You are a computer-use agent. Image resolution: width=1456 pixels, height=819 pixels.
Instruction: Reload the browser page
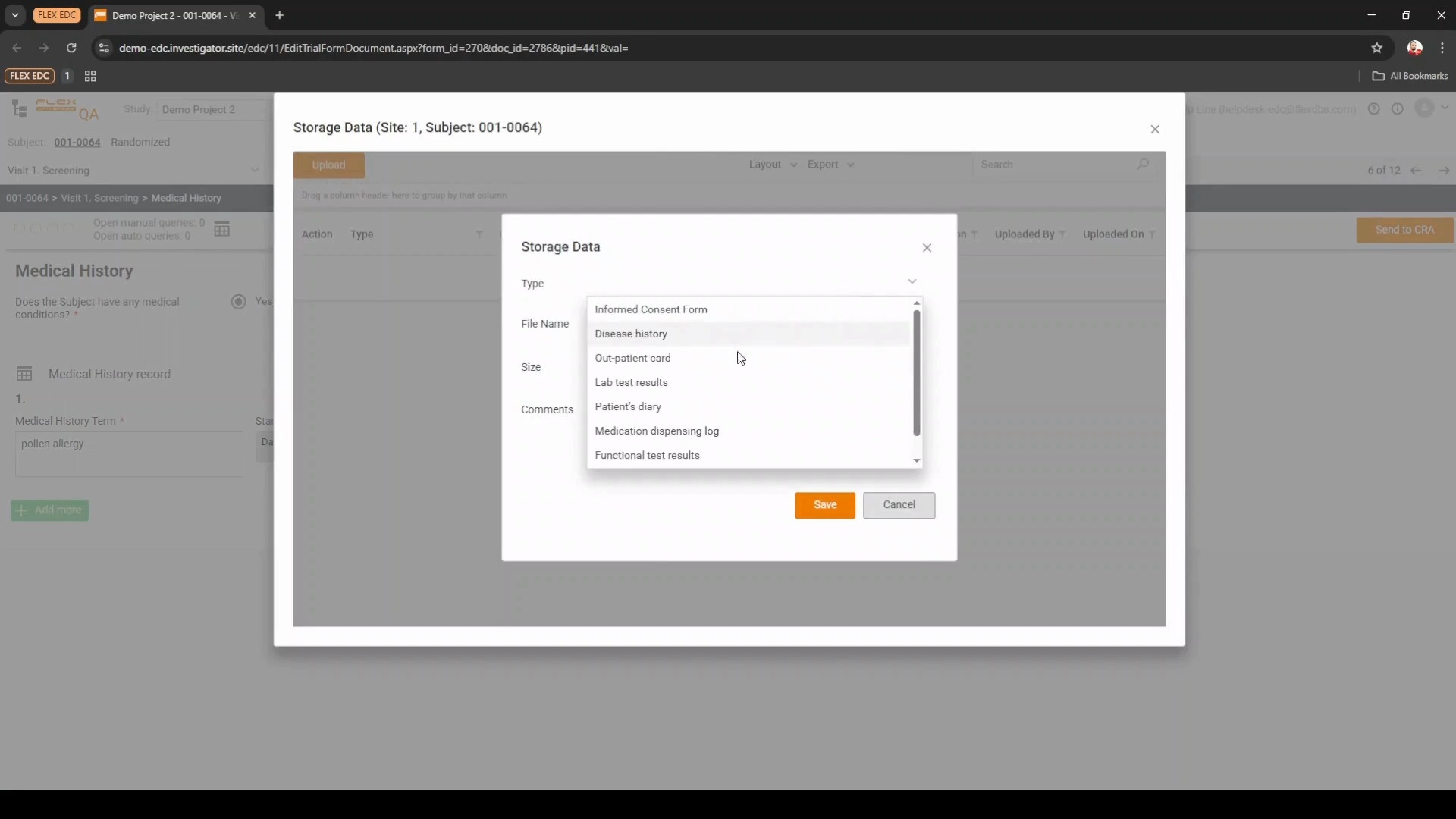coord(71,48)
